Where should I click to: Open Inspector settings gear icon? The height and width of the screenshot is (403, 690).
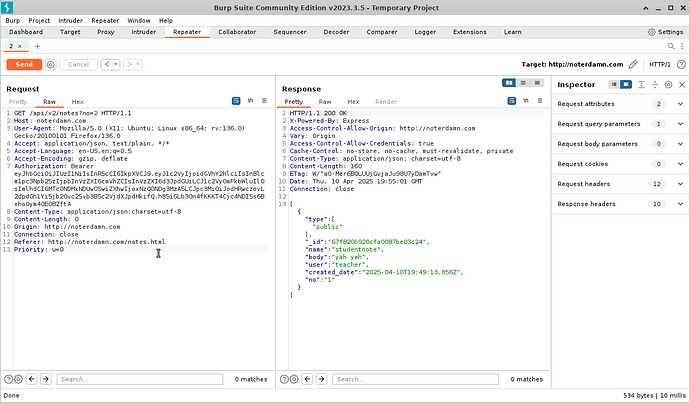coord(668,84)
